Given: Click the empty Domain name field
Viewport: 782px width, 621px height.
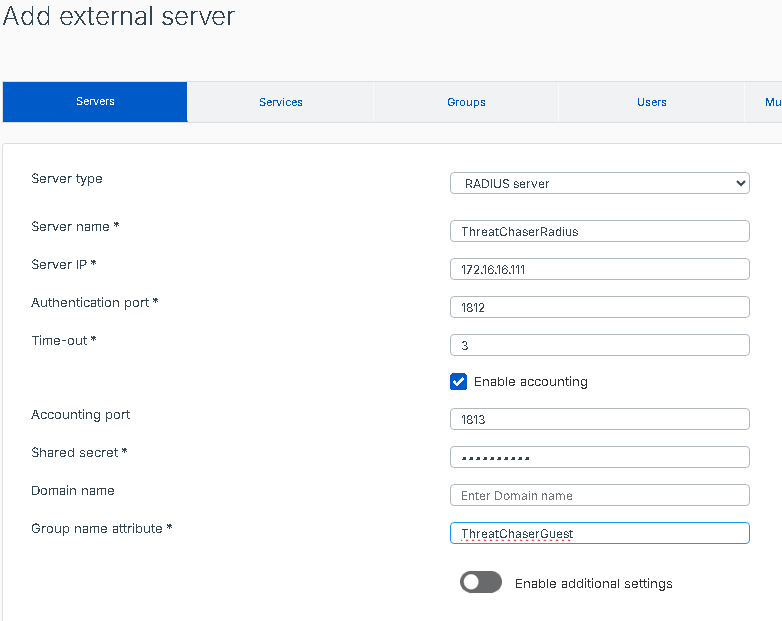Looking at the screenshot, I should 599,495.
